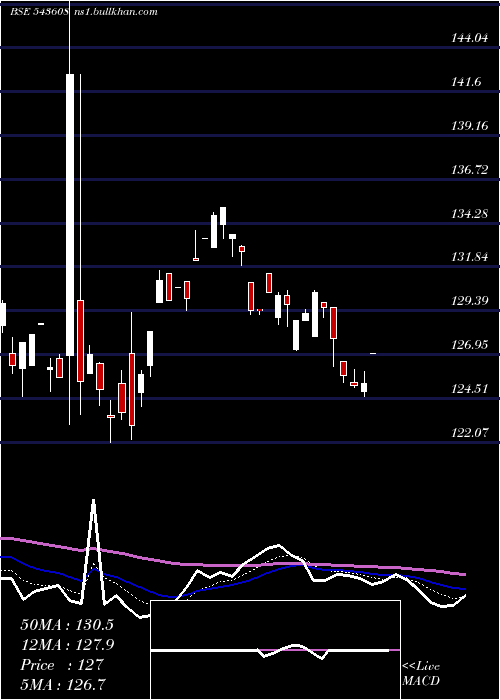The width and height of the screenshot is (500, 700).
Task: Click the 50MA : 130.5 readout
Action: point(67,625)
